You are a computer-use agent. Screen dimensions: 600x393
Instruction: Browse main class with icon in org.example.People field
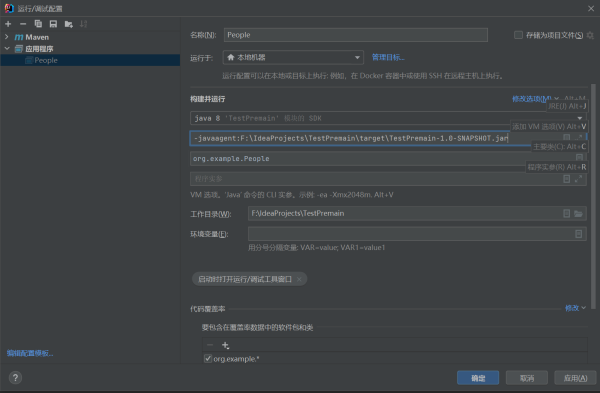[x=579, y=158]
